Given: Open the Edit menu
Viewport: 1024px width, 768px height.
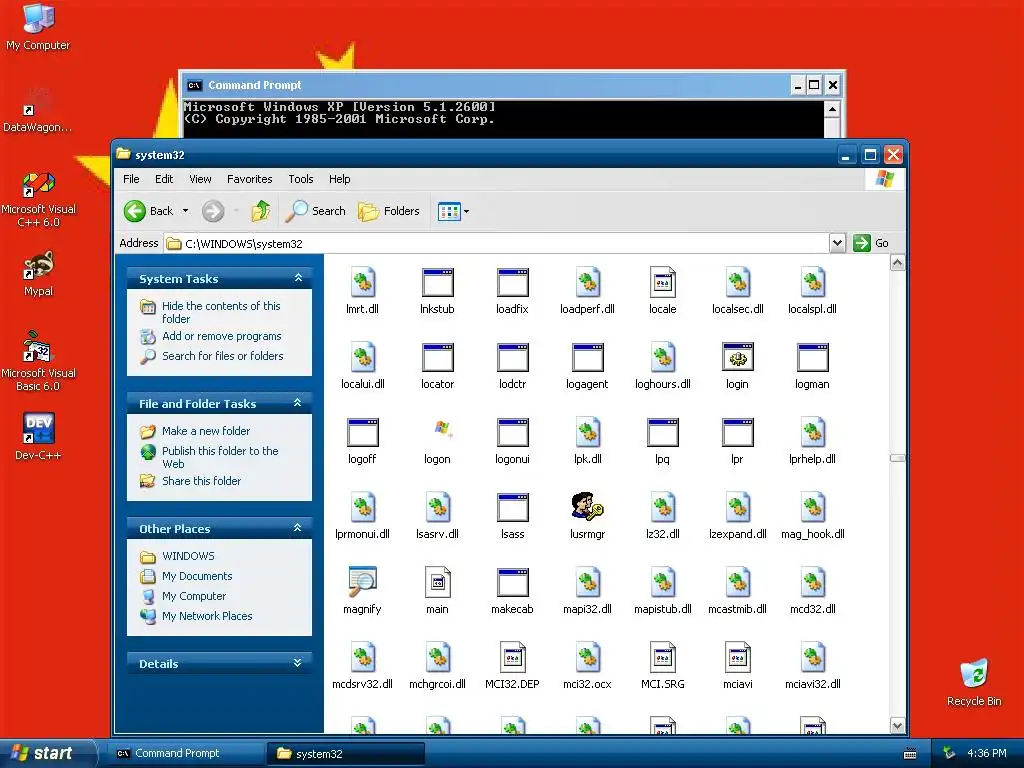Looking at the screenshot, I should click(x=164, y=179).
